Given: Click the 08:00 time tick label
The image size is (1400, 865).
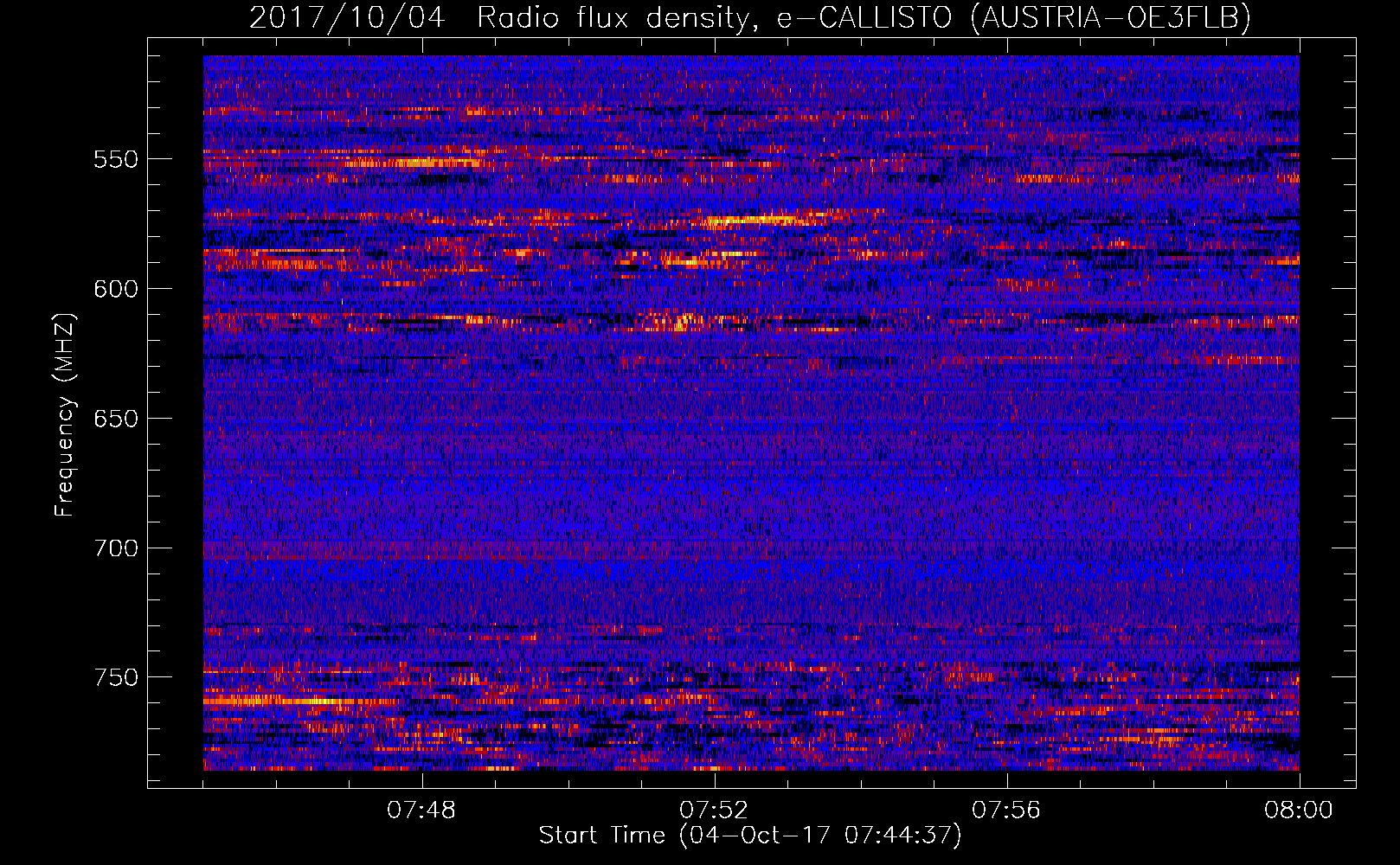Looking at the screenshot, I should (x=1299, y=811).
